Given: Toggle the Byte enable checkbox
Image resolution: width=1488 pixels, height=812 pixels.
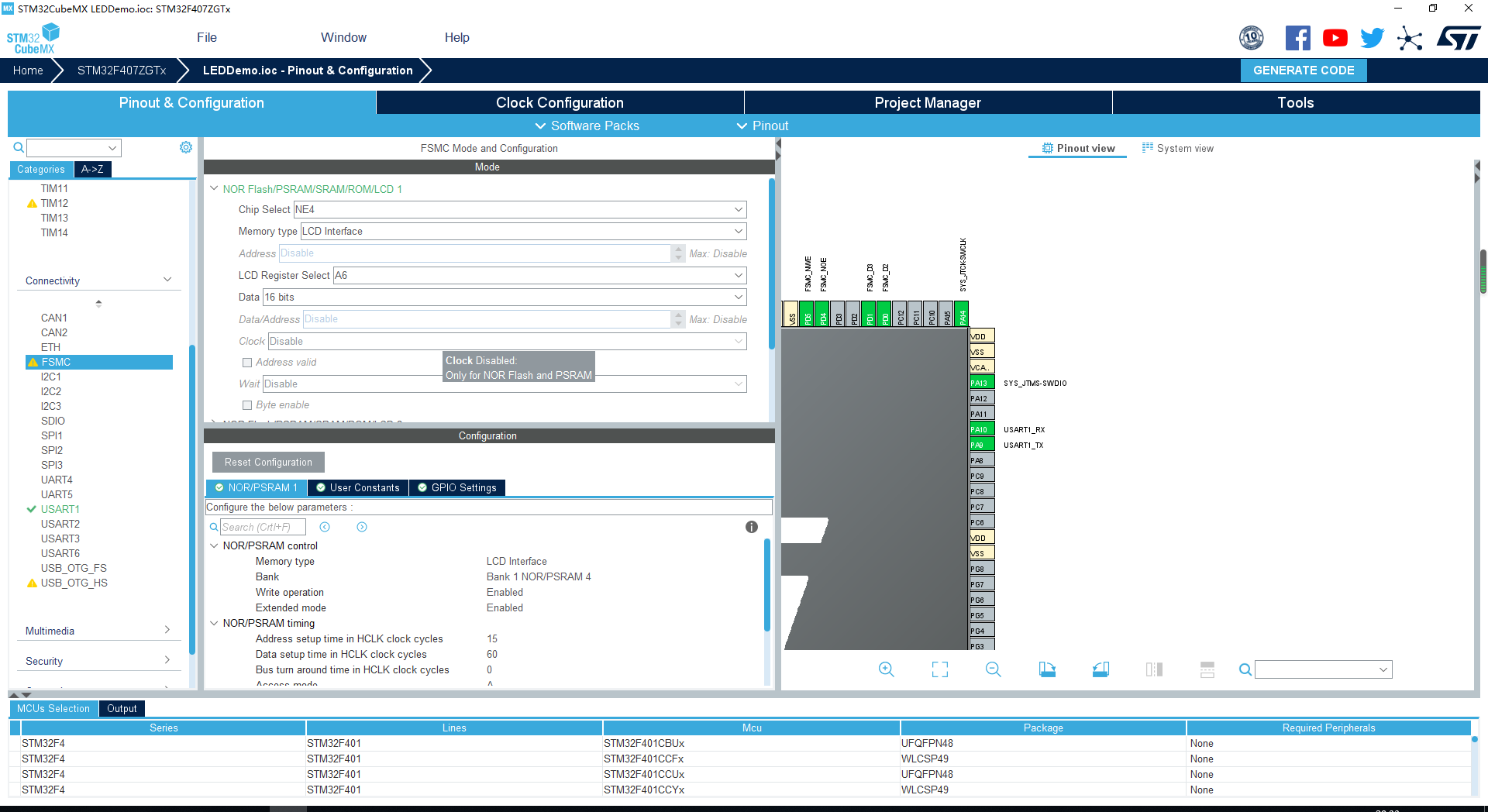Looking at the screenshot, I should pyautogui.click(x=247, y=405).
